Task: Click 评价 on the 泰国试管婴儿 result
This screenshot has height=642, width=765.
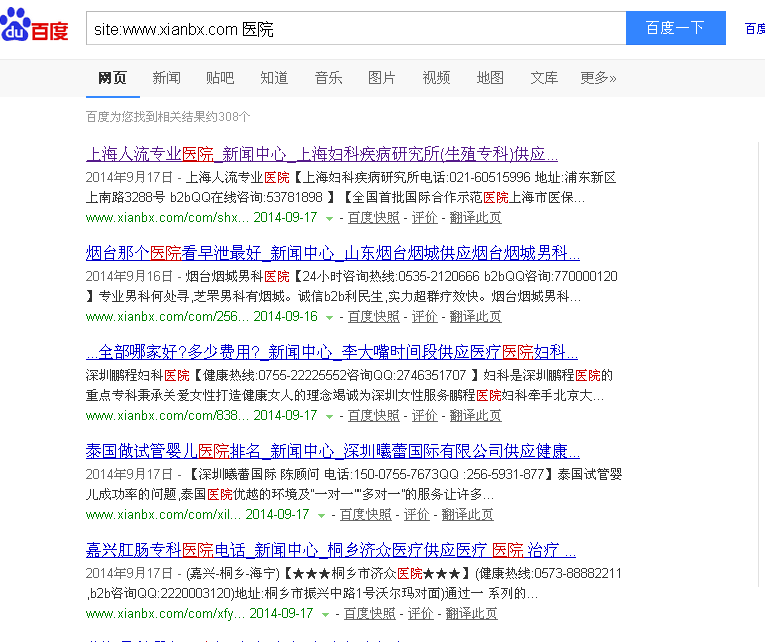Action: point(417,515)
